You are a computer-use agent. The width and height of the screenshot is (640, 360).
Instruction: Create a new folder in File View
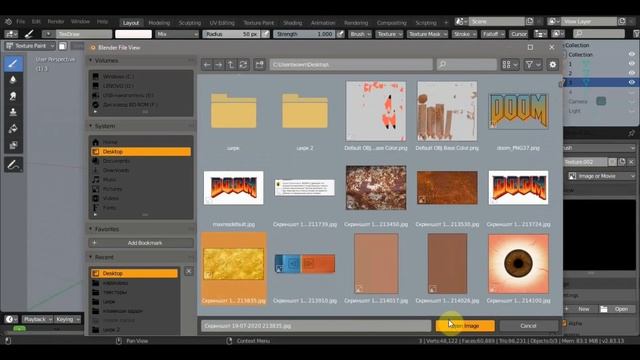(x=260, y=64)
